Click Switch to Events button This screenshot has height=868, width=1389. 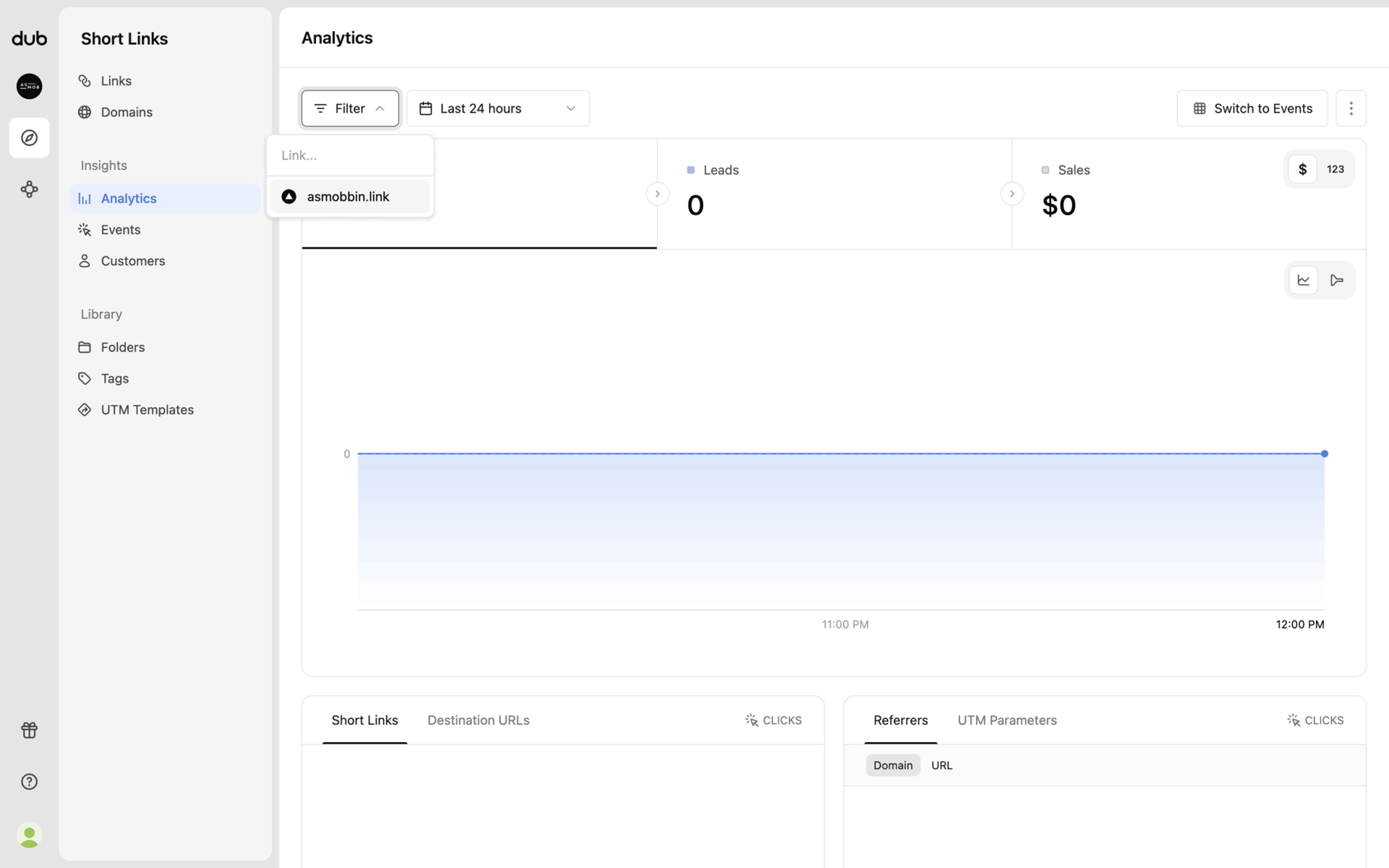tap(1252, 109)
